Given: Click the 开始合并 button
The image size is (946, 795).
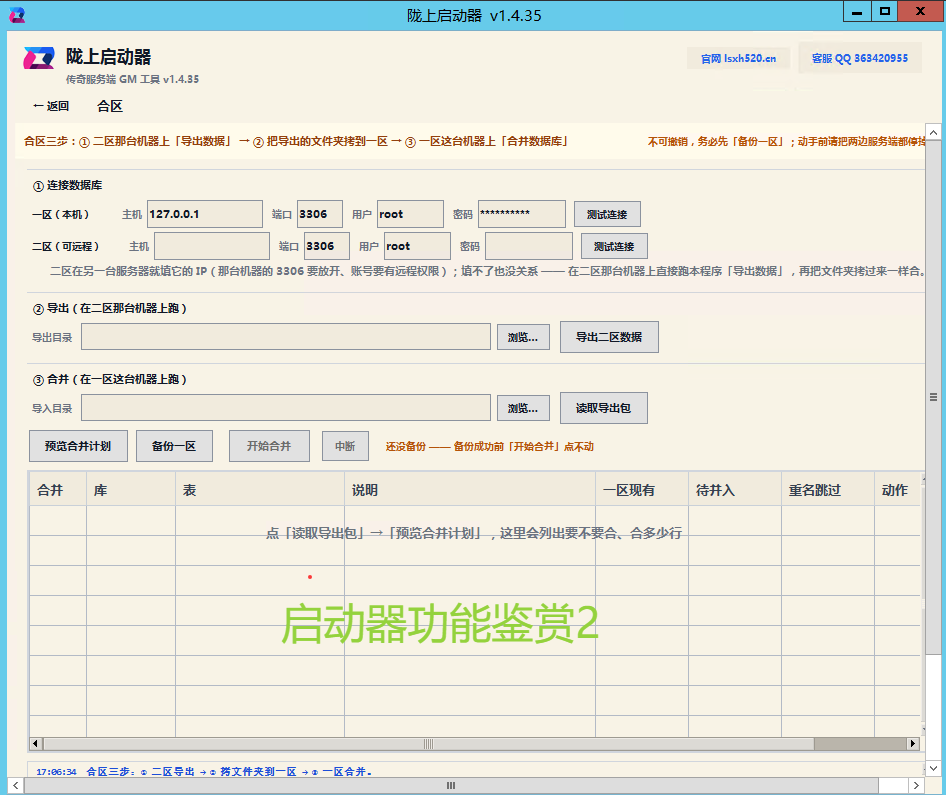Looking at the screenshot, I should pyautogui.click(x=269, y=446).
